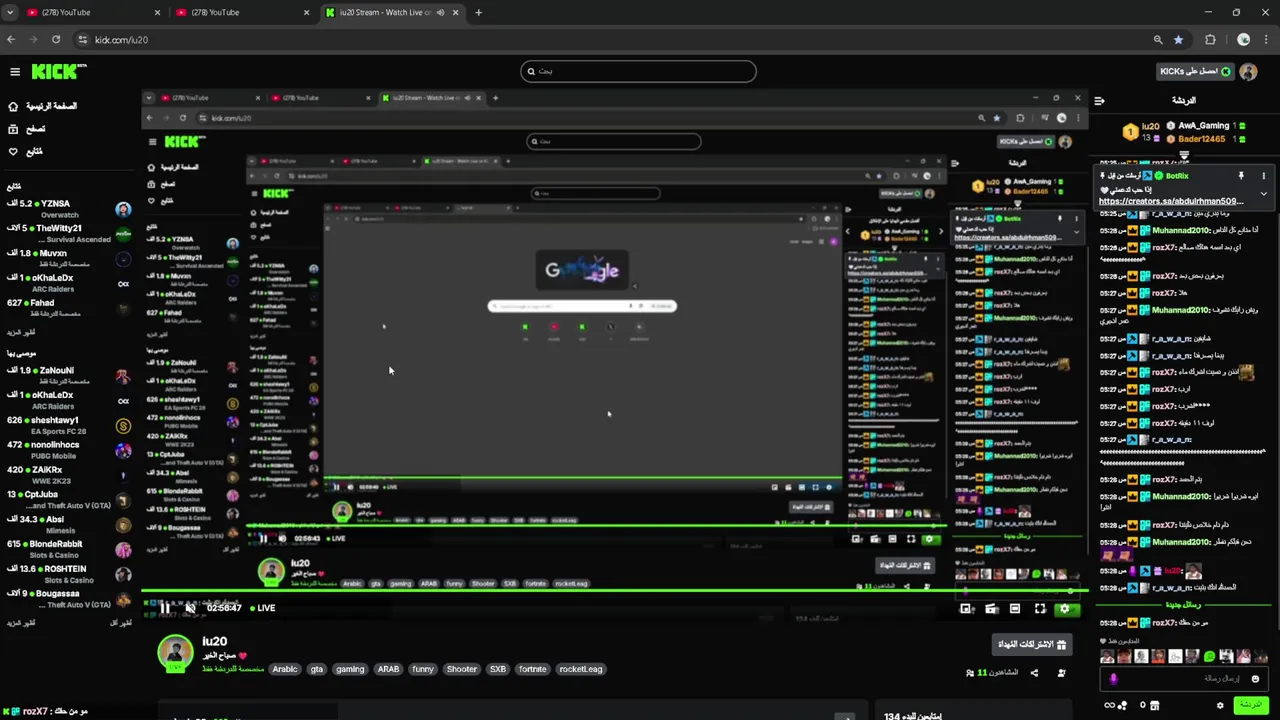Open user profile avatar in Kick header

click(x=1248, y=71)
